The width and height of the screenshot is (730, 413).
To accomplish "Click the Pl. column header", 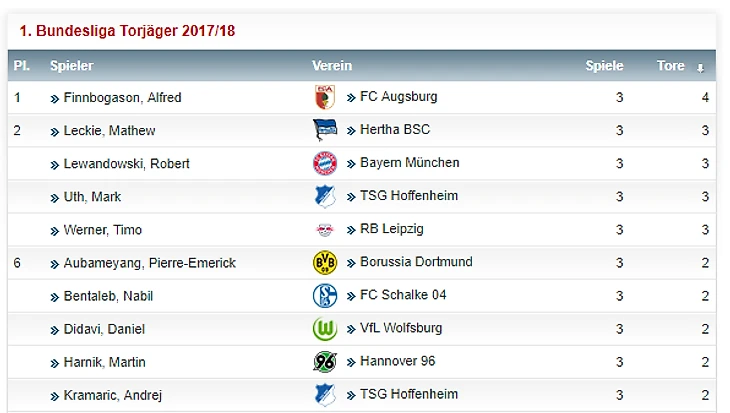I will click(x=21, y=66).
